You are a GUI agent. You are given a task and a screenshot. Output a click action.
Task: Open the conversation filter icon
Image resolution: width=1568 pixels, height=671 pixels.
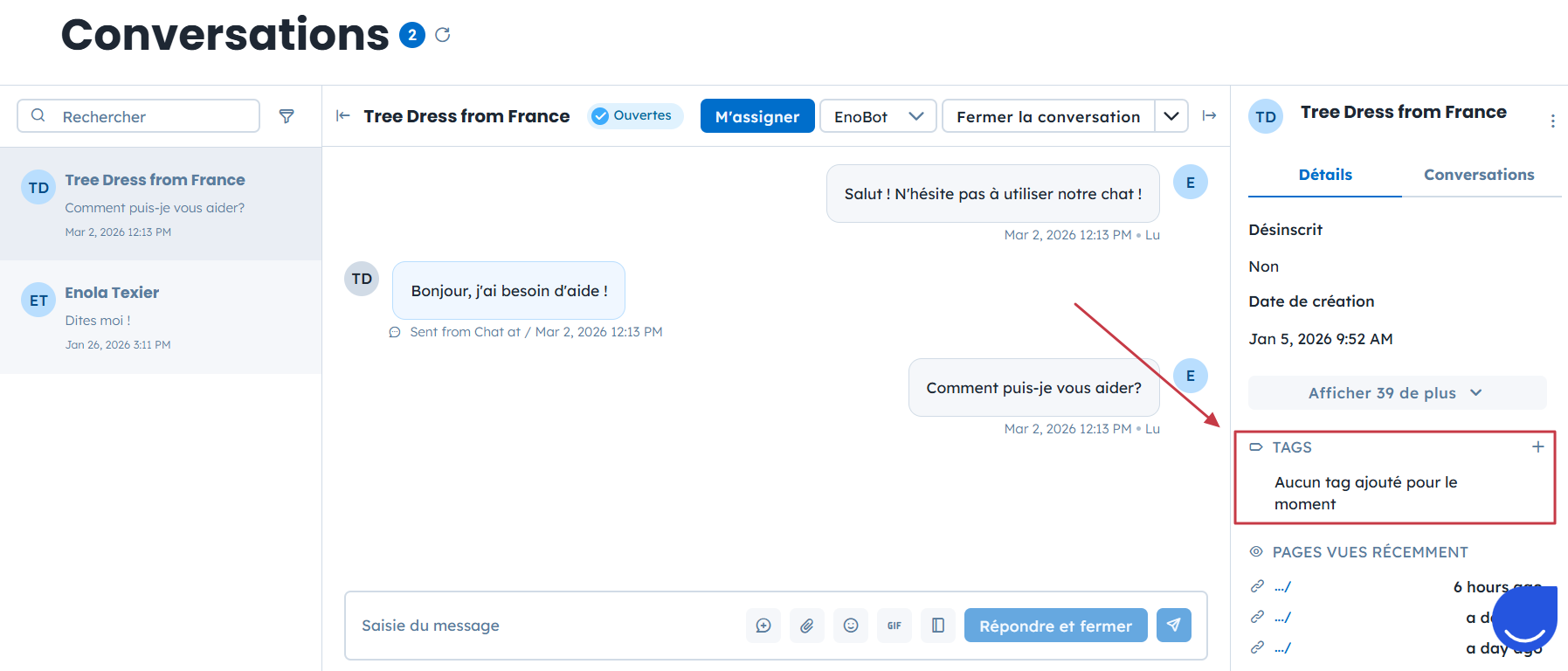pyautogui.click(x=287, y=116)
